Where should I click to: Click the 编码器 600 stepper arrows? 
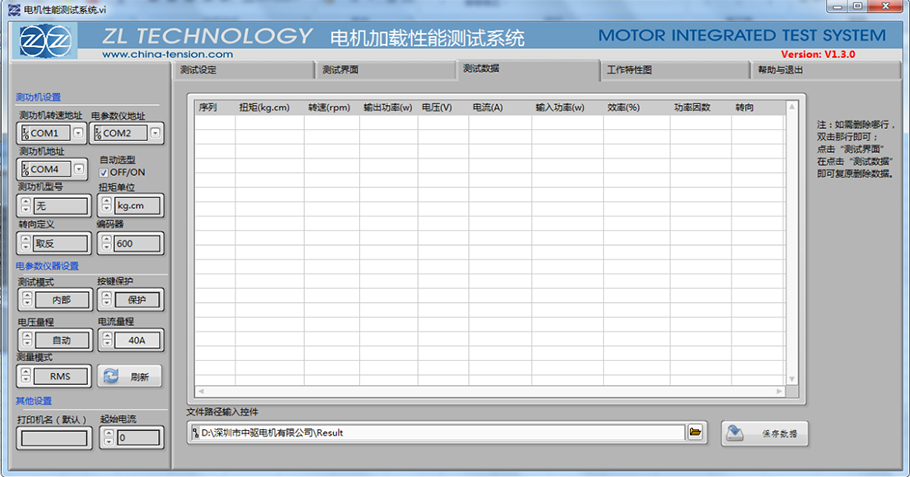[105, 243]
